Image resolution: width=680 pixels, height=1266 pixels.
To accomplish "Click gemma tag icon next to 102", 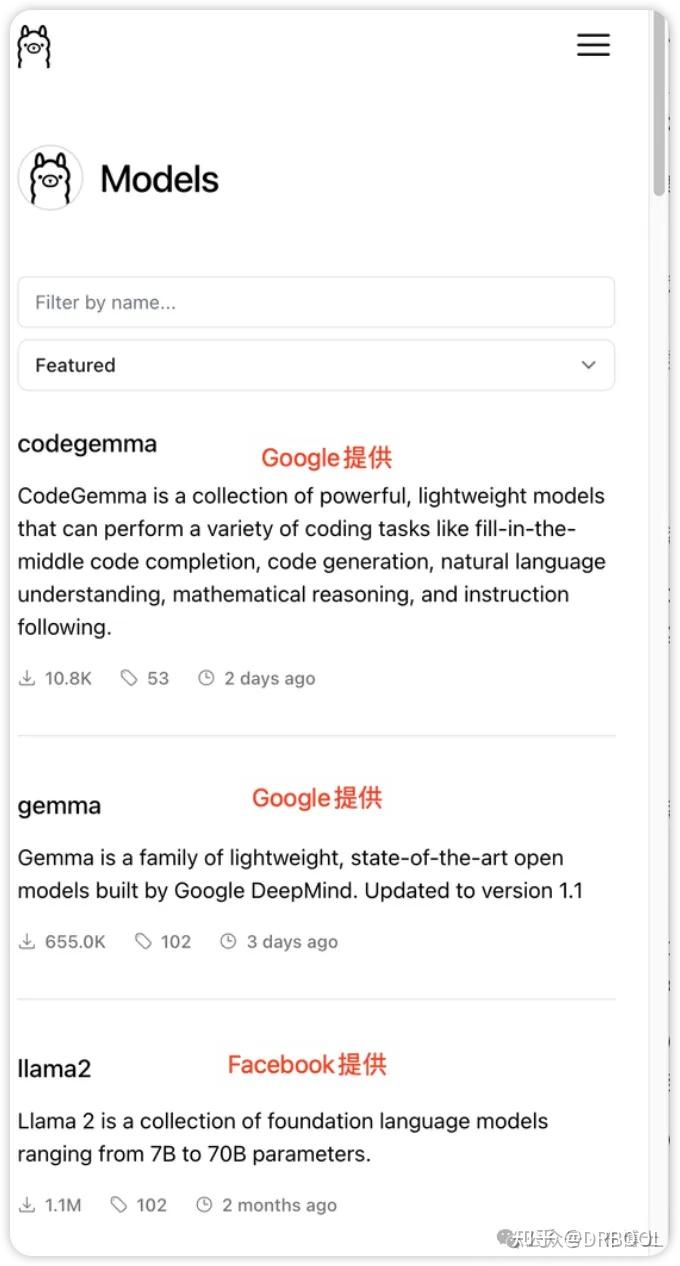I will 144,941.
